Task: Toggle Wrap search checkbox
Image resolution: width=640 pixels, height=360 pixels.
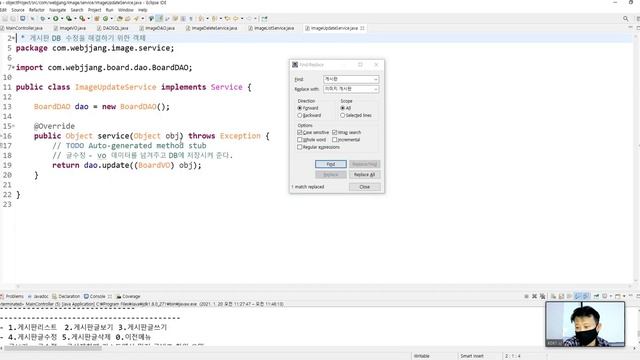Action: coord(335,132)
